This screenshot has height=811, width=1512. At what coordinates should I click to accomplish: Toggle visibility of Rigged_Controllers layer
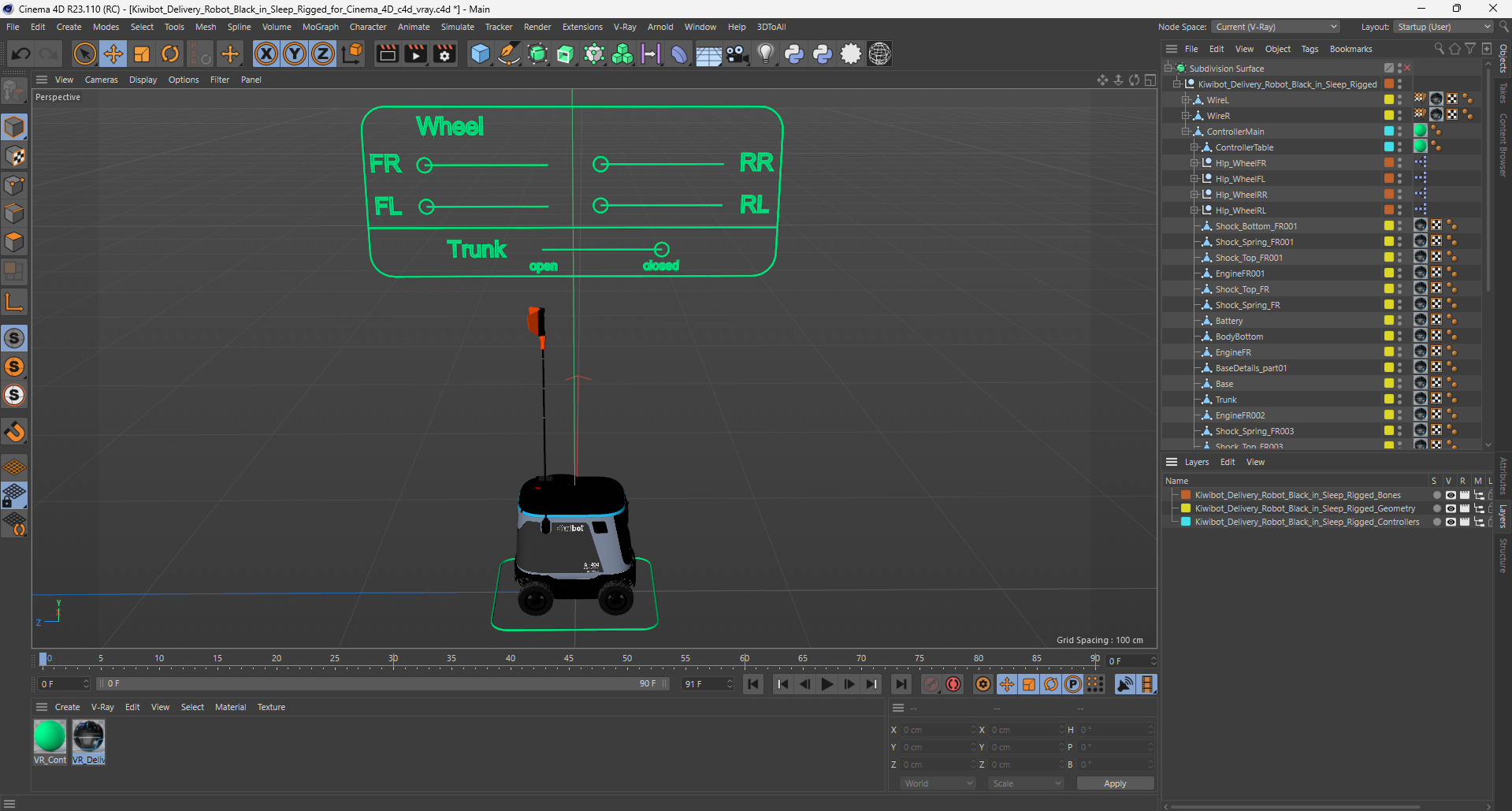1450,522
